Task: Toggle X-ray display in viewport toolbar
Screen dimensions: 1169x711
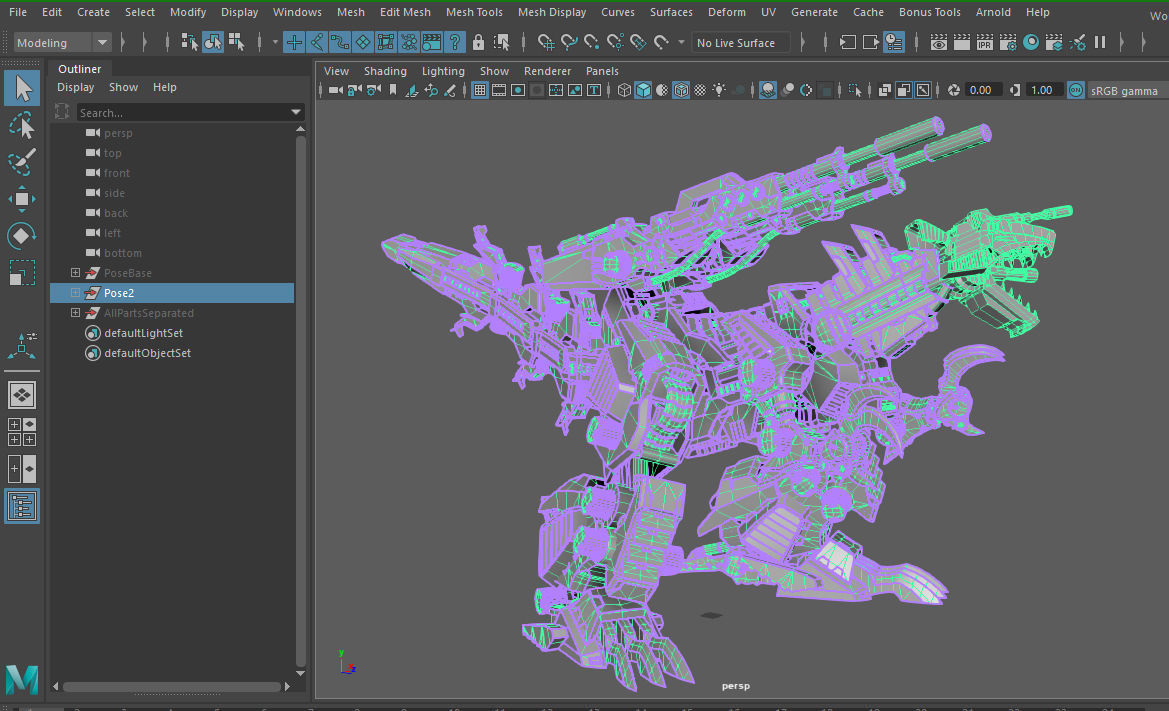Action: pyautogui.click(x=884, y=90)
